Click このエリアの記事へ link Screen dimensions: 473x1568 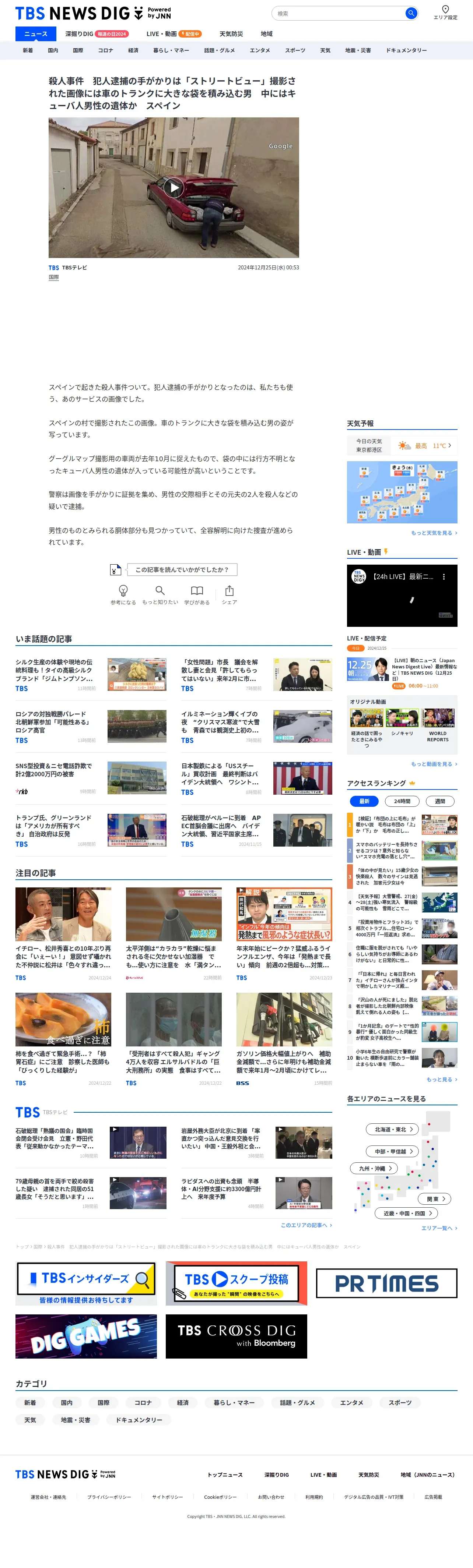pyautogui.click(x=306, y=1225)
